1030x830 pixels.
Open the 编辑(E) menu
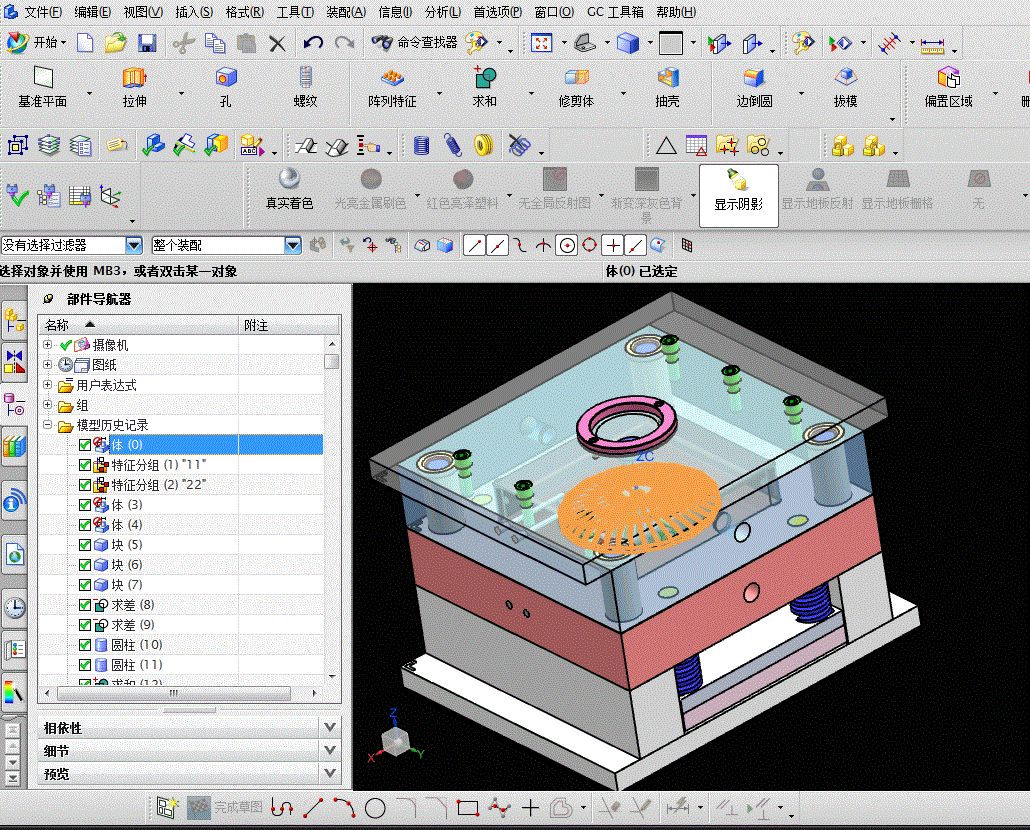(93, 12)
